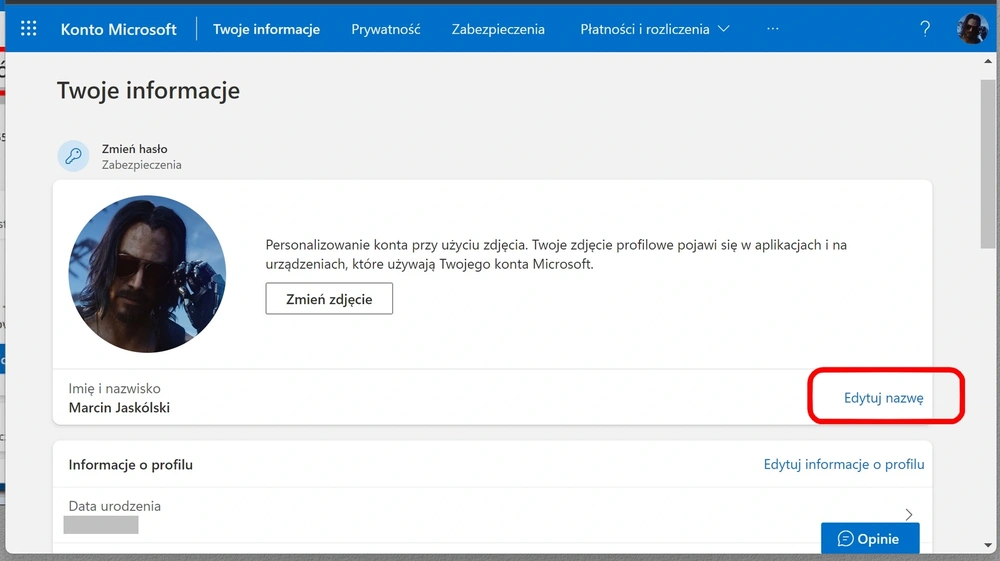The image size is (1000, 561).
Task: Open the Zabezpieczenia tab
Action: point(498,29)
